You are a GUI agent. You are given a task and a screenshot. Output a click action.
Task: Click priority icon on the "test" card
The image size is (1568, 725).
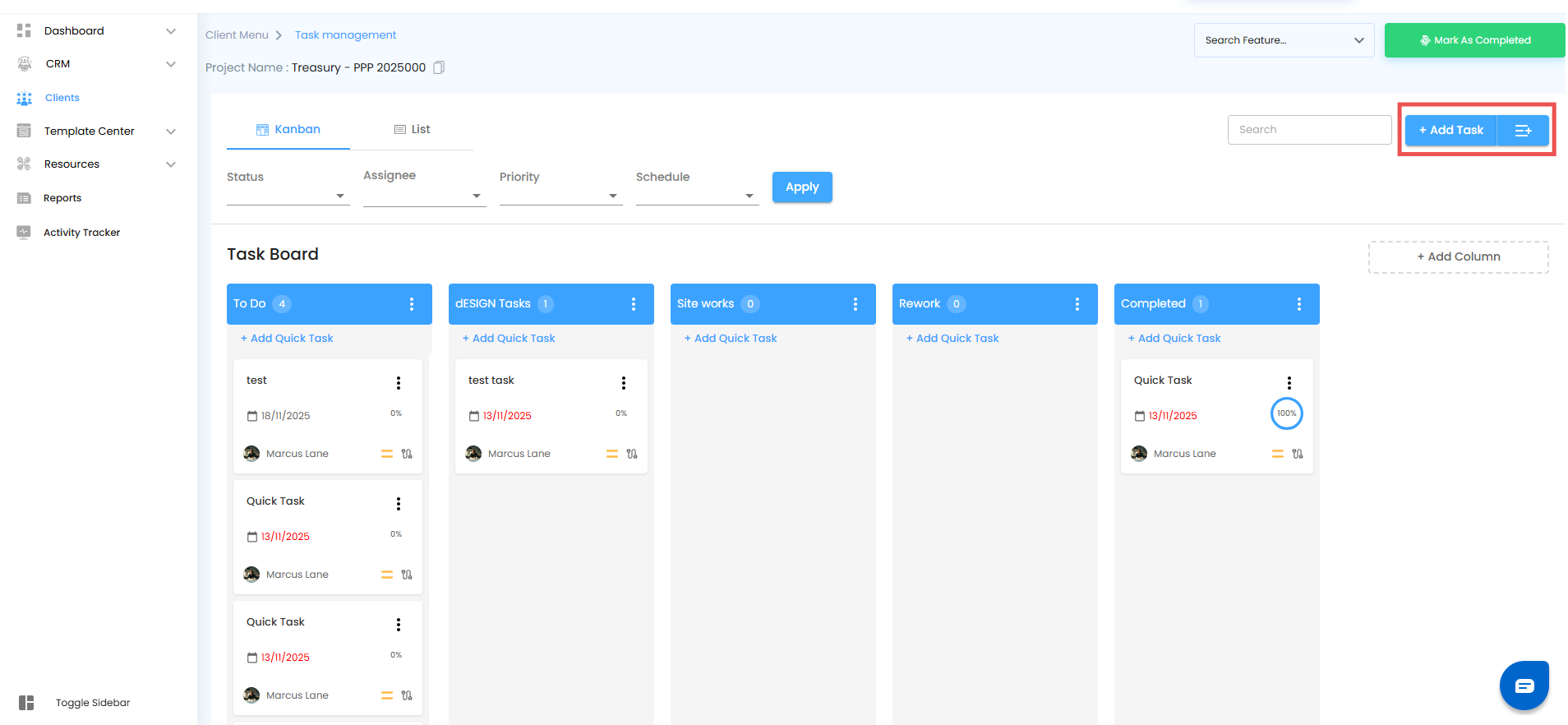click(387, 454)
